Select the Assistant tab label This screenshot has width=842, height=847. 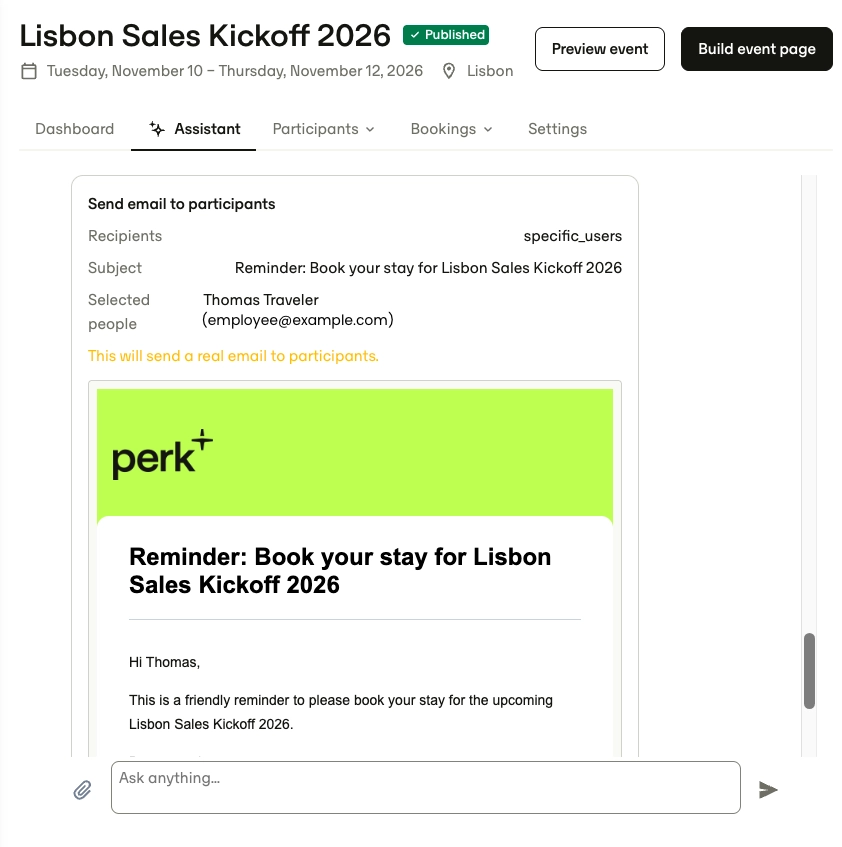coord(207,129)
